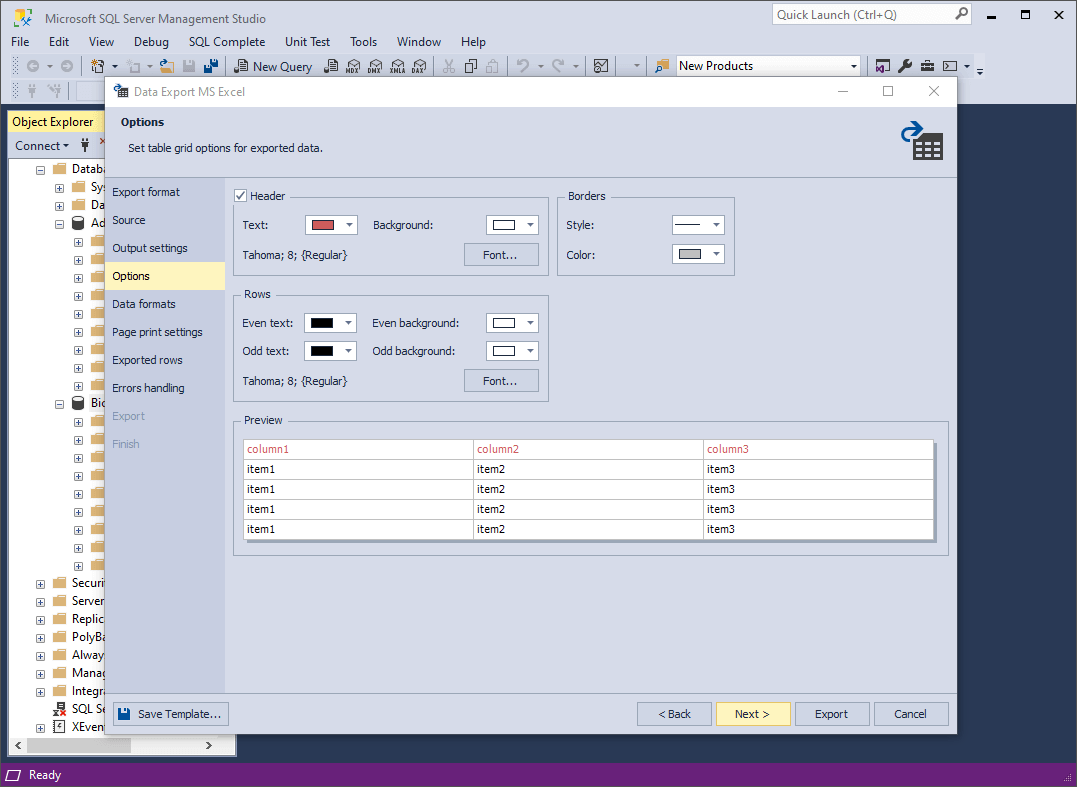The image size is (1077, 787).
Task: Open the Properties wrench icon
Action: 905,66
